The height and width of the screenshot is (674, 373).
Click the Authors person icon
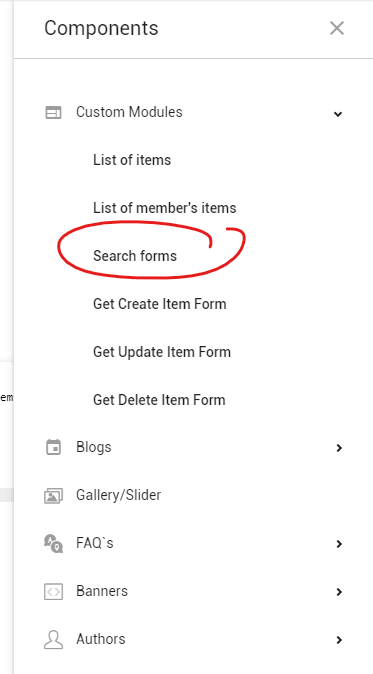[x=53, y=640]
